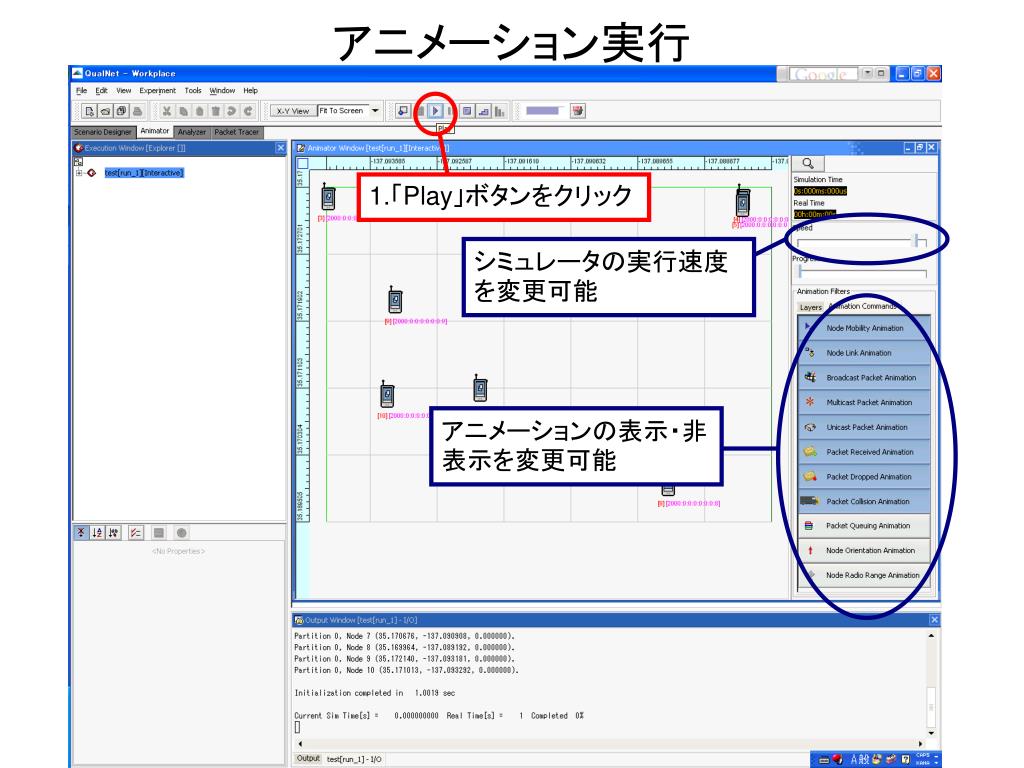
Task: Click the X-Y View button
Action: 293,111
